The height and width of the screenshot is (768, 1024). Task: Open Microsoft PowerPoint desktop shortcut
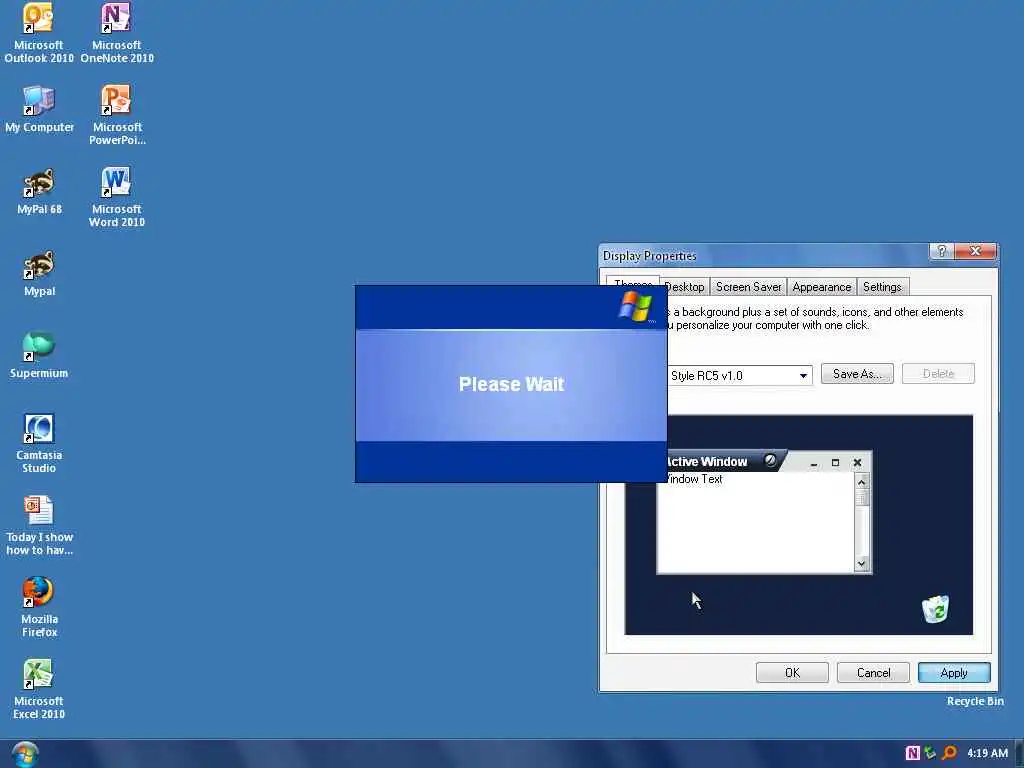[x=117, y=115]
